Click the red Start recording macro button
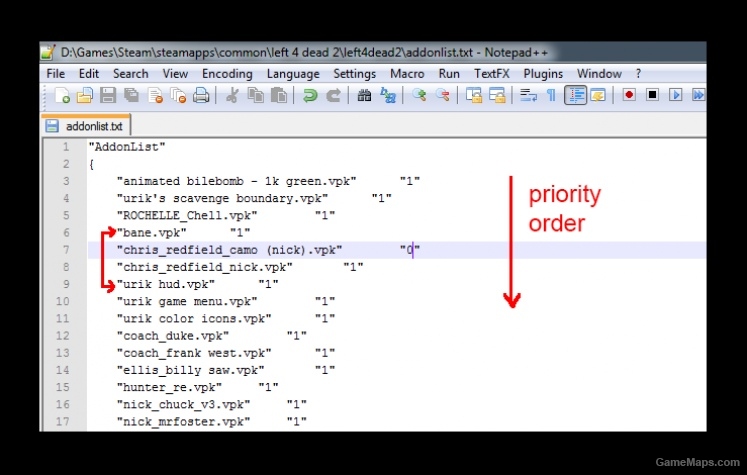Screen dimensions: 747x475 click(x=629, y=95)
